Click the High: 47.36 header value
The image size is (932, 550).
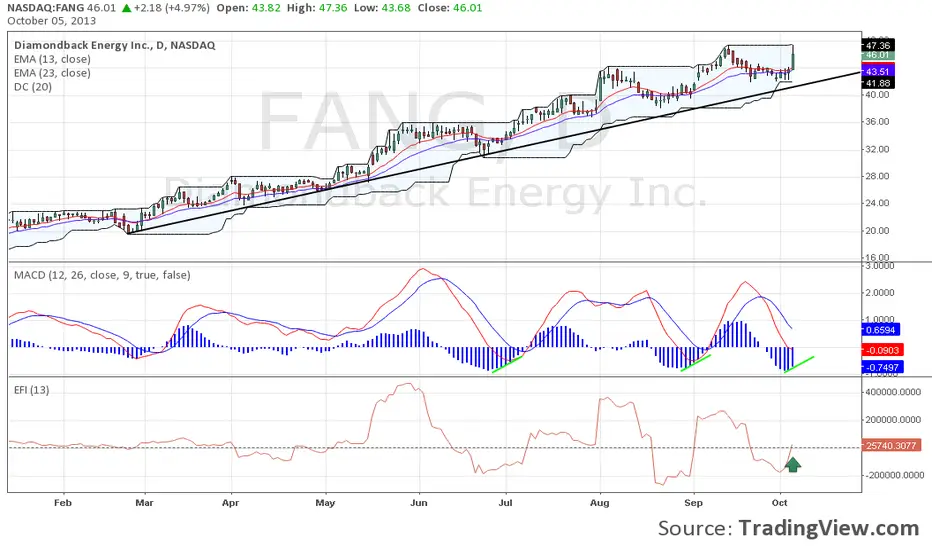pyautogui.click(x=317, y=8)
